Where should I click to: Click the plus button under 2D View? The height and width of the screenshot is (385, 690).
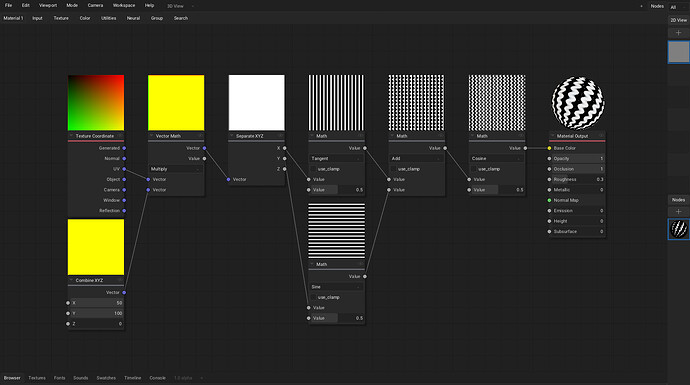pos(678,33)
